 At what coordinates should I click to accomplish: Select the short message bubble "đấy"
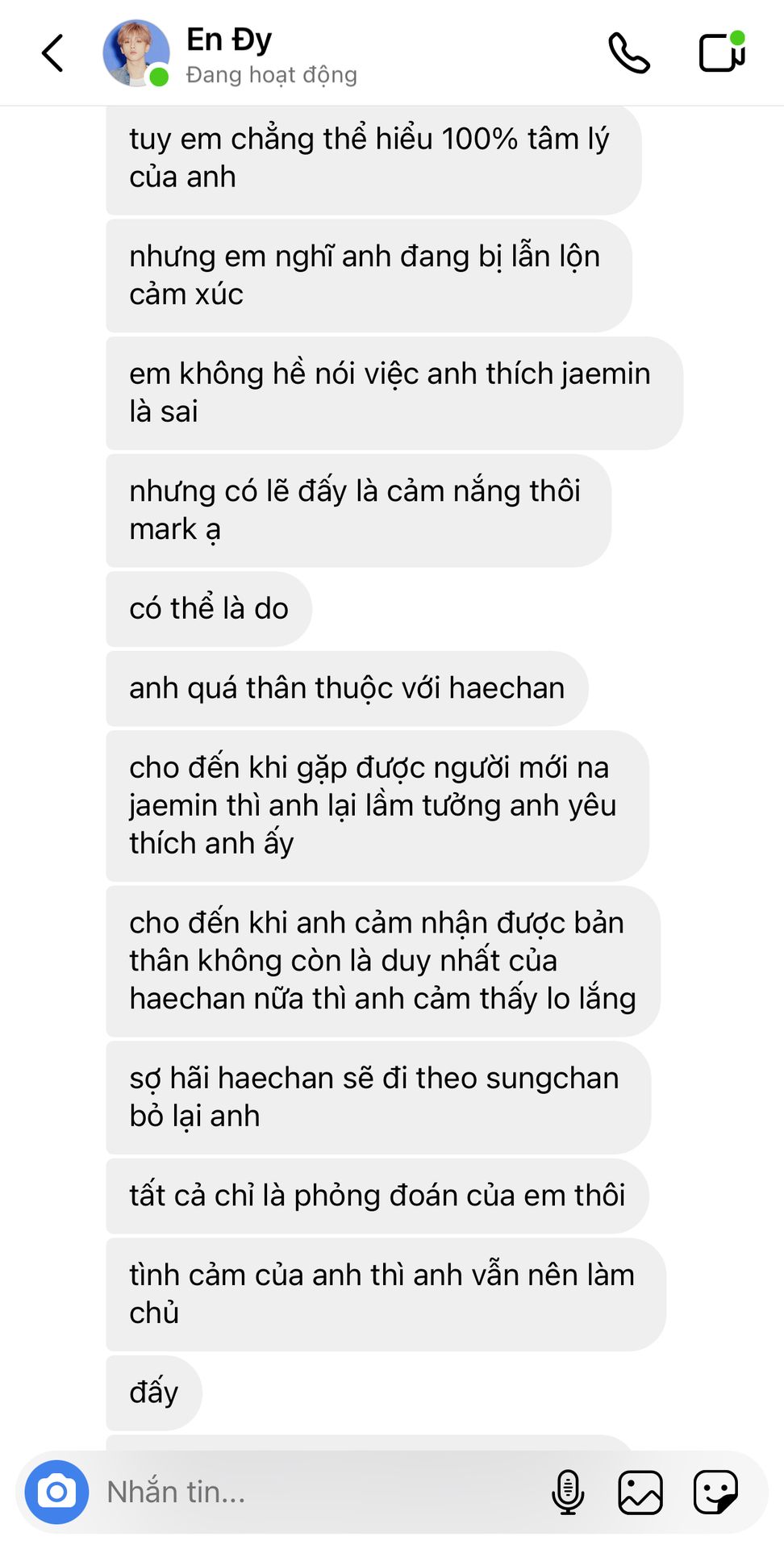154,1392
